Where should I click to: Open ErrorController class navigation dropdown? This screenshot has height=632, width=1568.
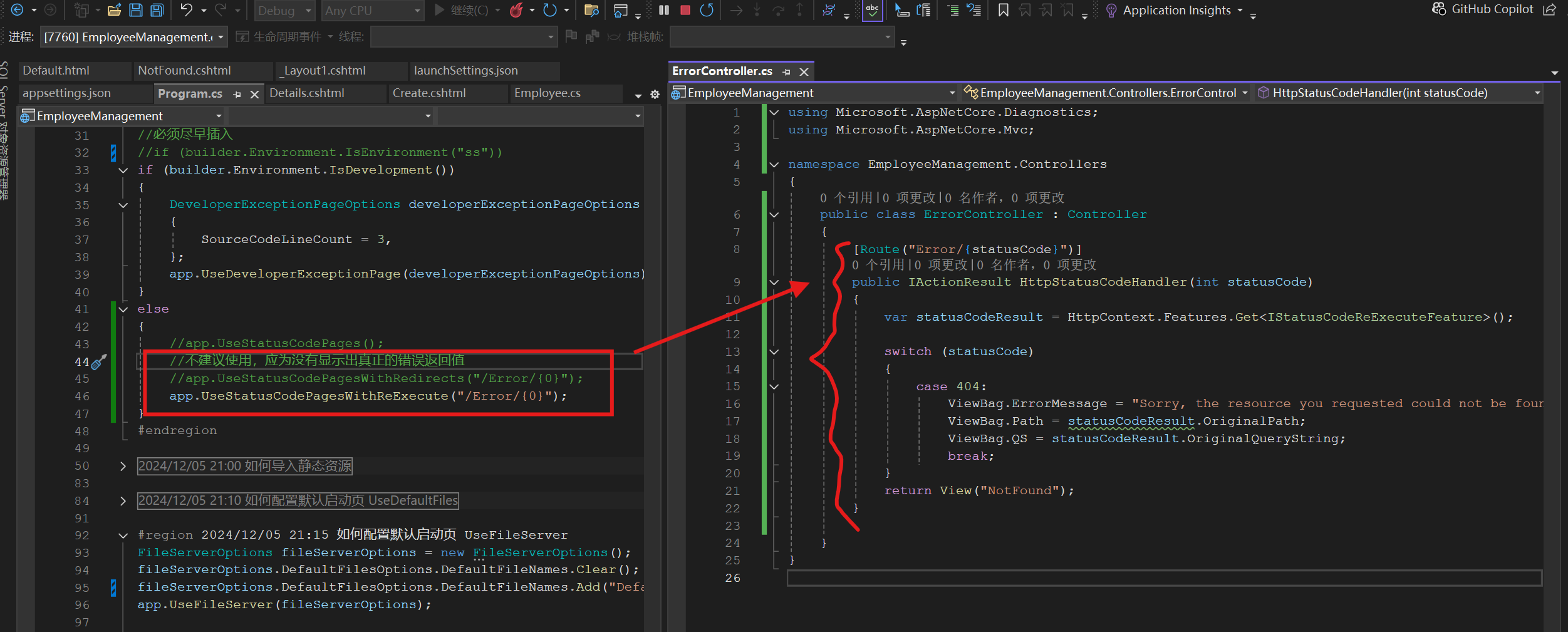pos(1106,93)
